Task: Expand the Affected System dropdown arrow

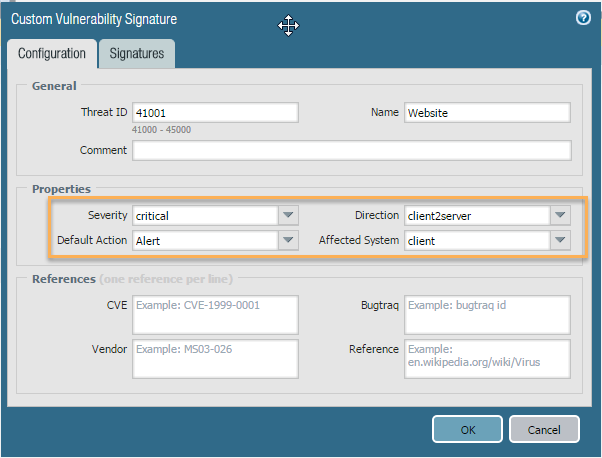Action: pyautogui.click(x=559, y=240)
